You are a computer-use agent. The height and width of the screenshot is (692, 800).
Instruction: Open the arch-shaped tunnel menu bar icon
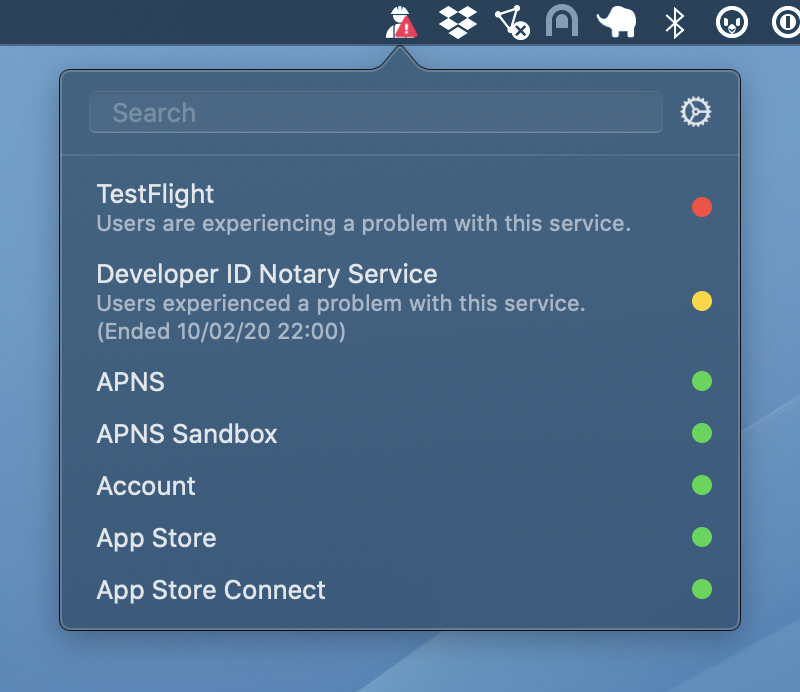[562, 21]
